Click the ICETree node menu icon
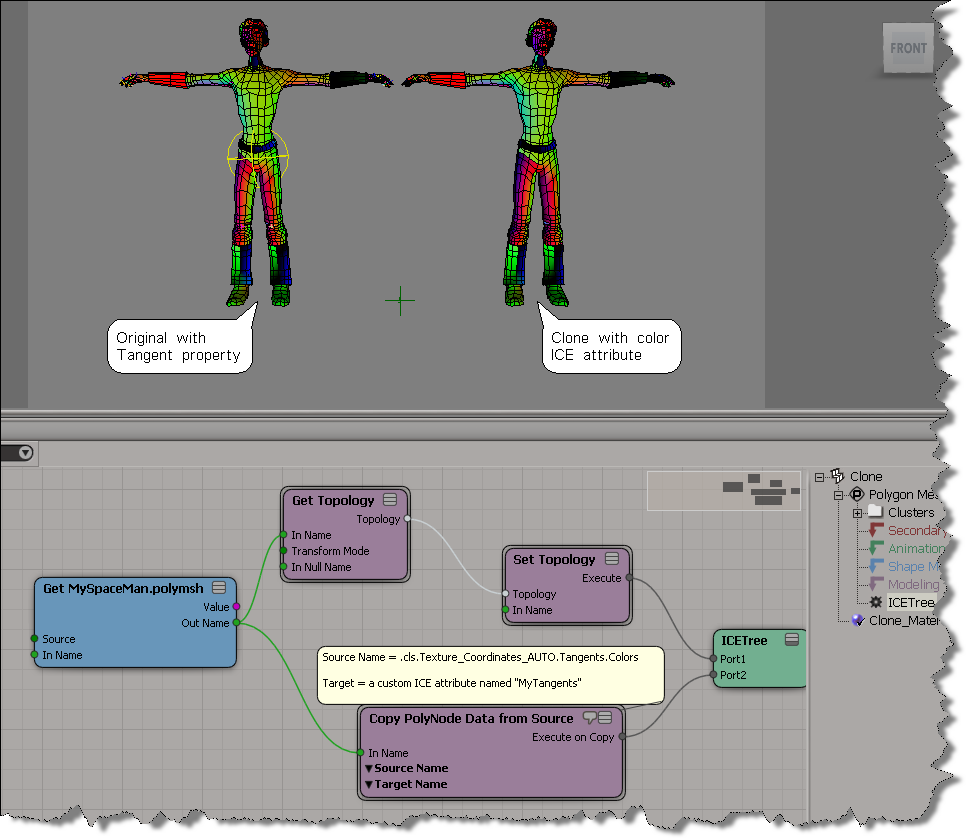Viewport: 966px width, 838px height. (791, 639)
